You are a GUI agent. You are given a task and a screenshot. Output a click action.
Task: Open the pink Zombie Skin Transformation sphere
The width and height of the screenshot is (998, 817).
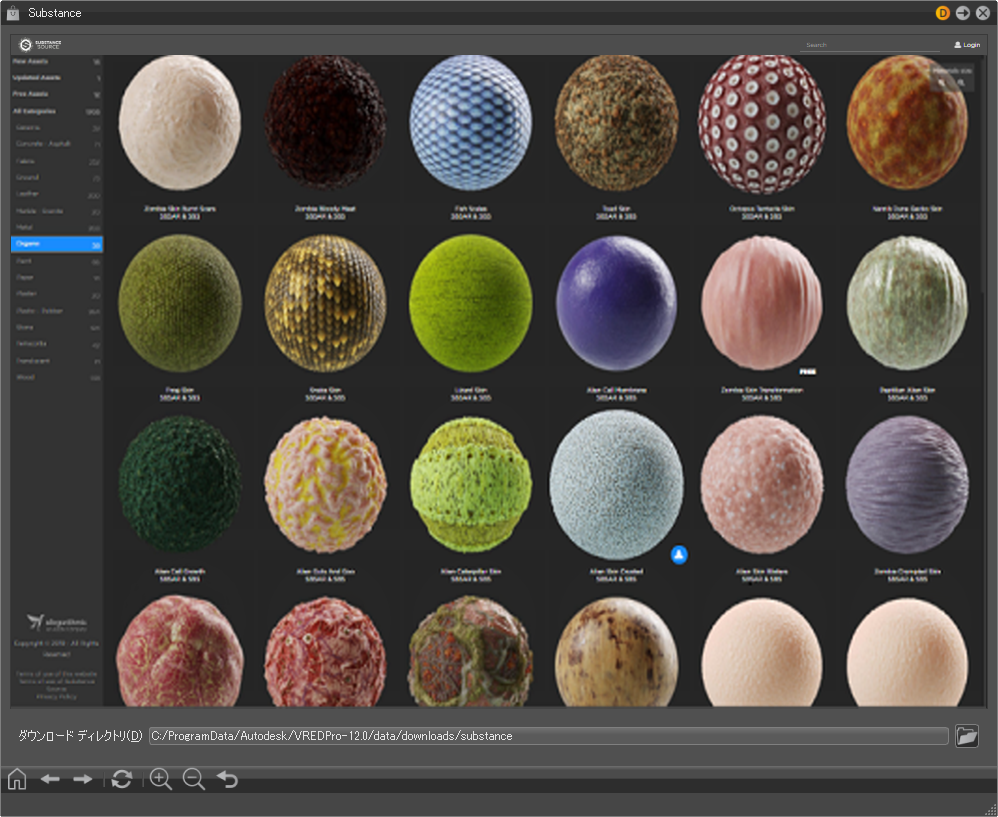pyautogui.click(x=762, y=304)
